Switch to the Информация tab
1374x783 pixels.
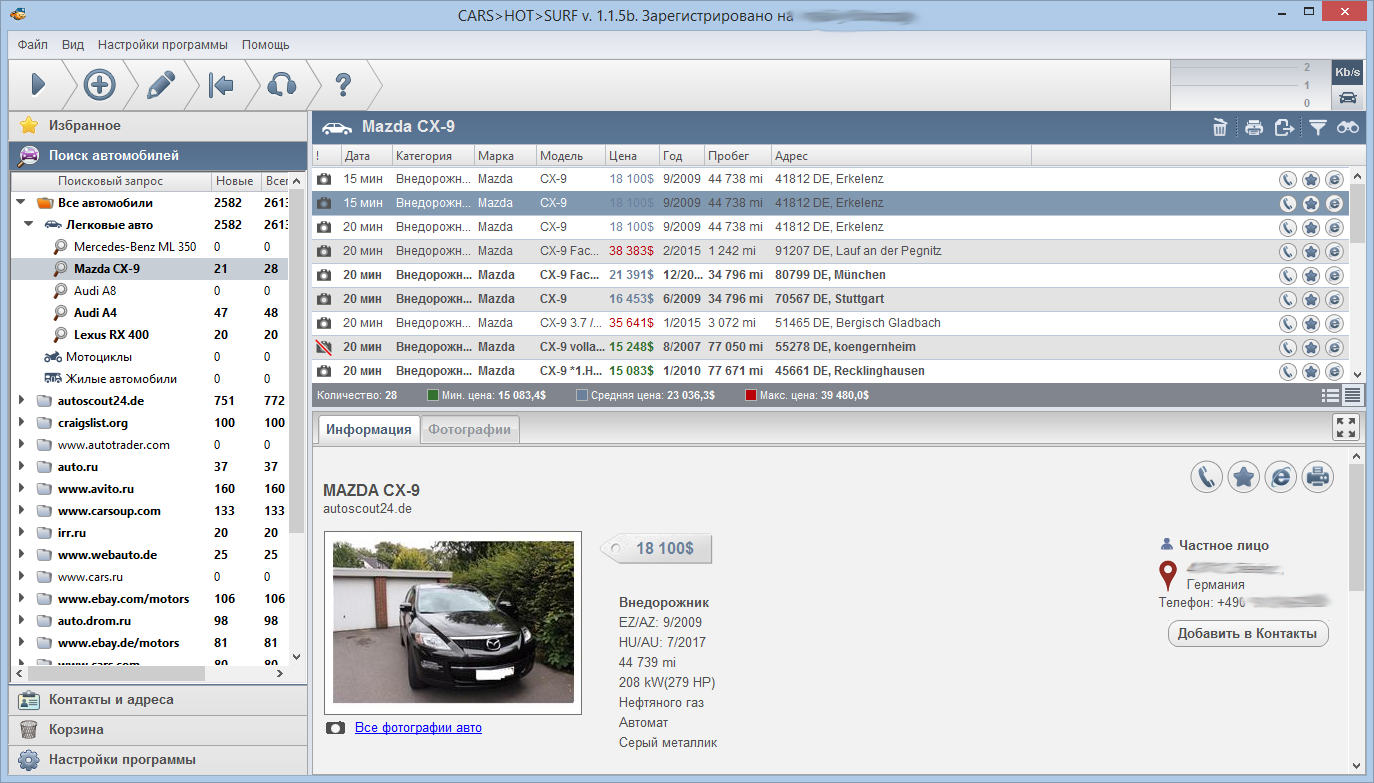click(x=369, y=429)
